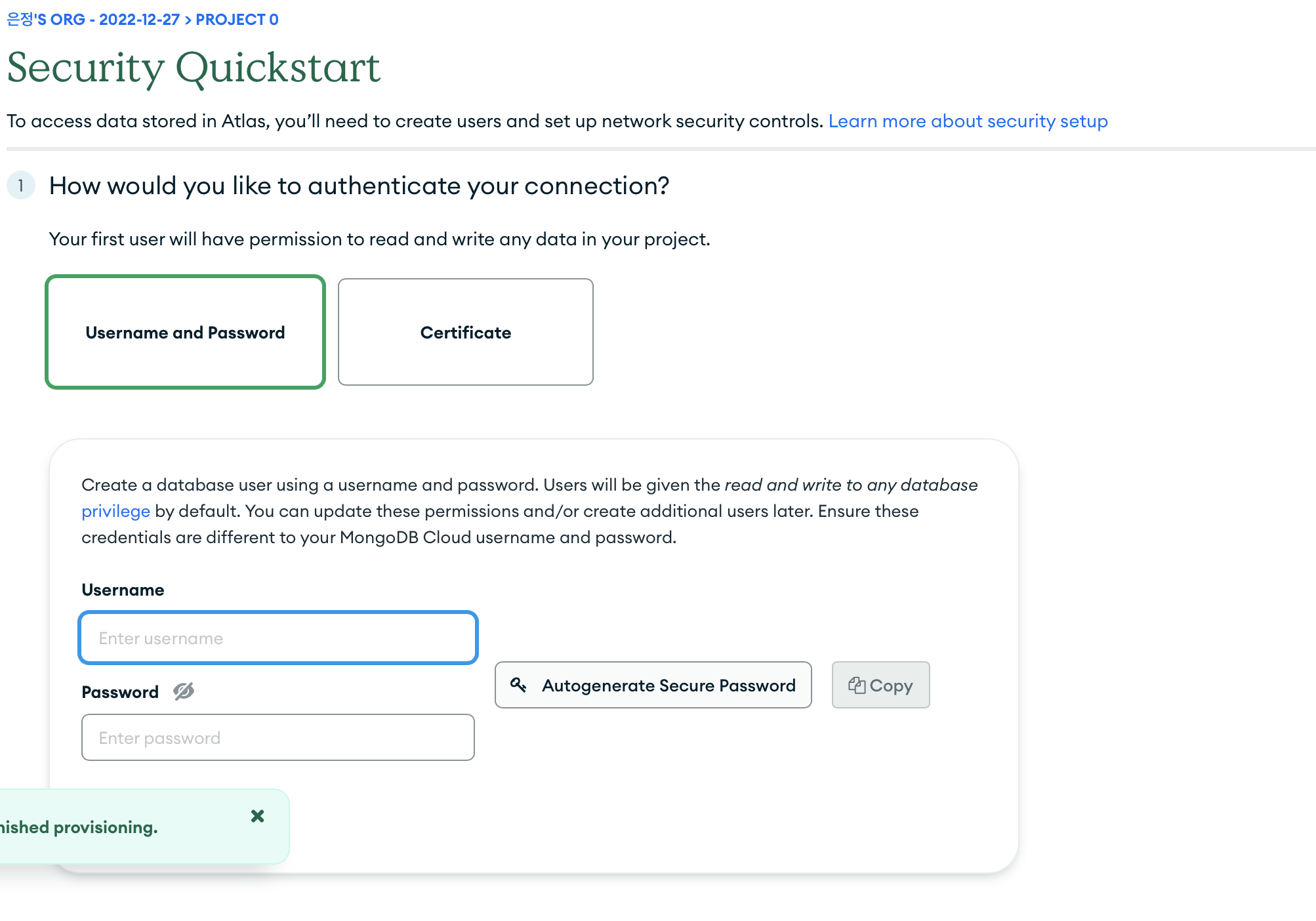1316x921 pixels.
Task: Click the Copy password button
Action: click(x=881, y=685)
